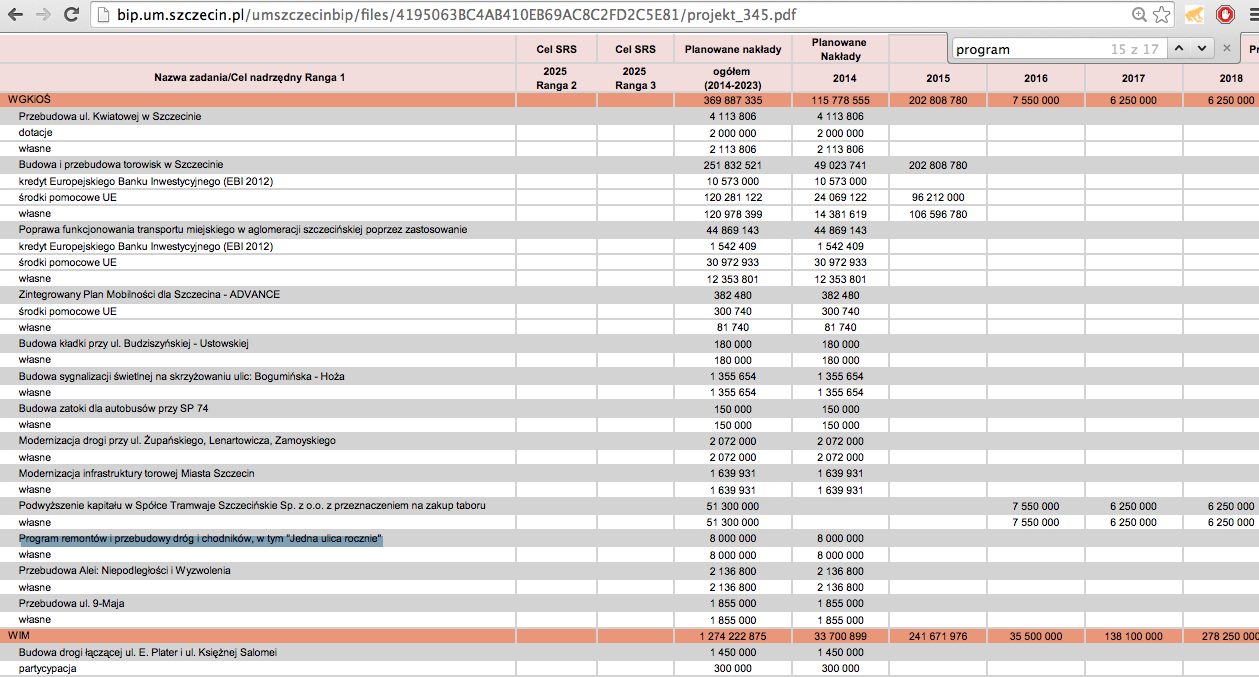
Task: Click "Budowa kładki przy ul. Budziszyńskiej - Ustowskiej"
Action: [133, 343]
